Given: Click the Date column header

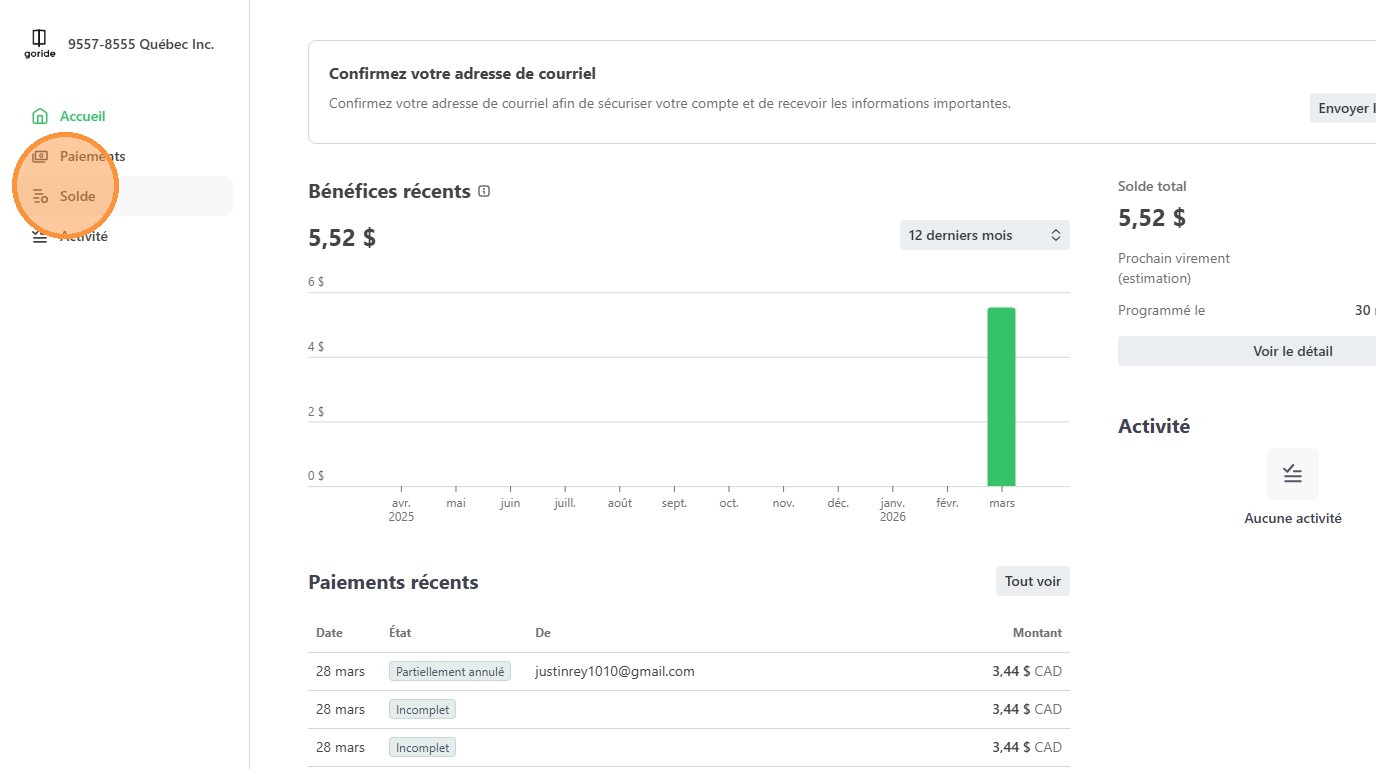Looking at the screenshot, I should (x=329, y=633).
